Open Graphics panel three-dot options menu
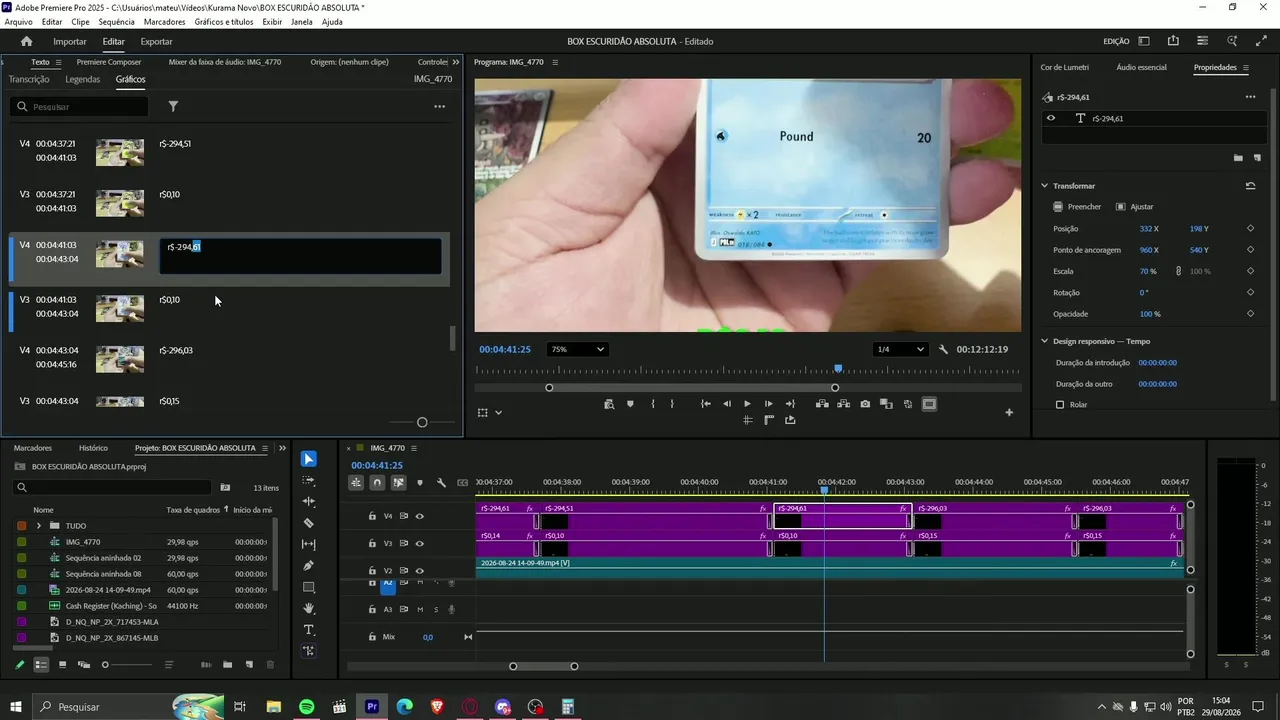The width and height of the screenshot is (1280, 720). click(439, 106)
